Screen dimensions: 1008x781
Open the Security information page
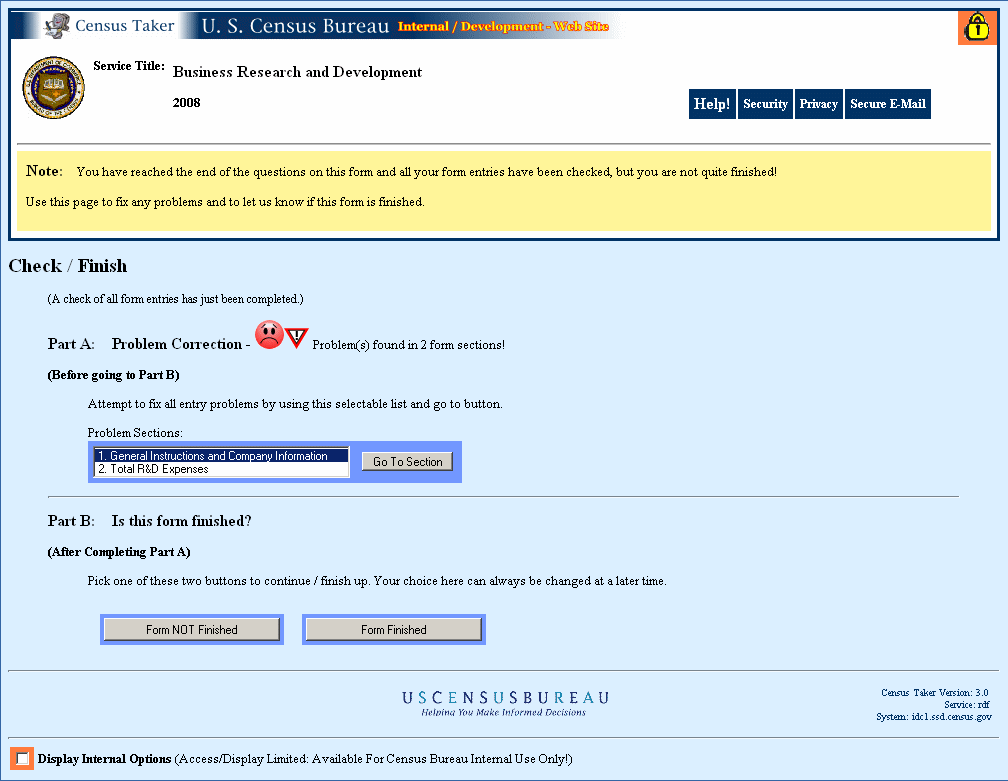(x=765, y=104)
